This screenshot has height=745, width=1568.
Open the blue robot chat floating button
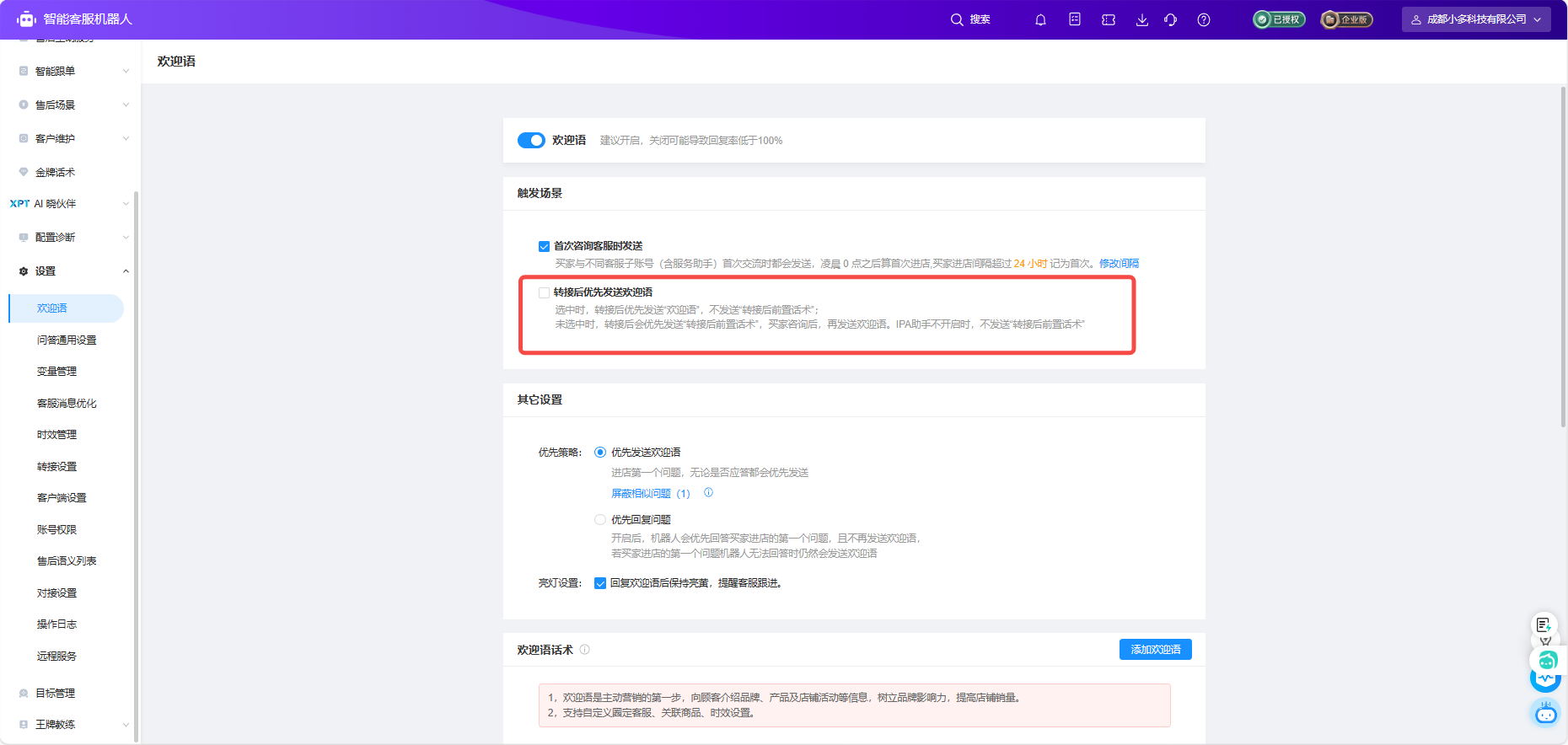[1545, 714]
